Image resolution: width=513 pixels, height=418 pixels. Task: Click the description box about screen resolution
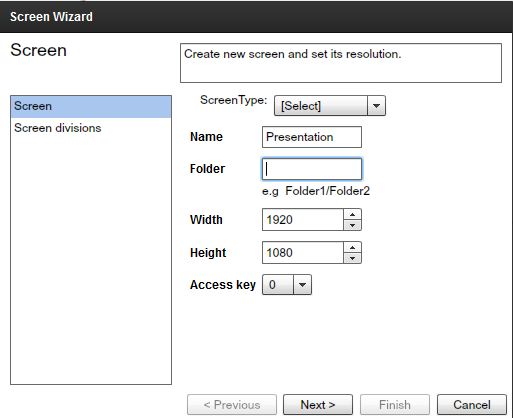pos(341,63)
